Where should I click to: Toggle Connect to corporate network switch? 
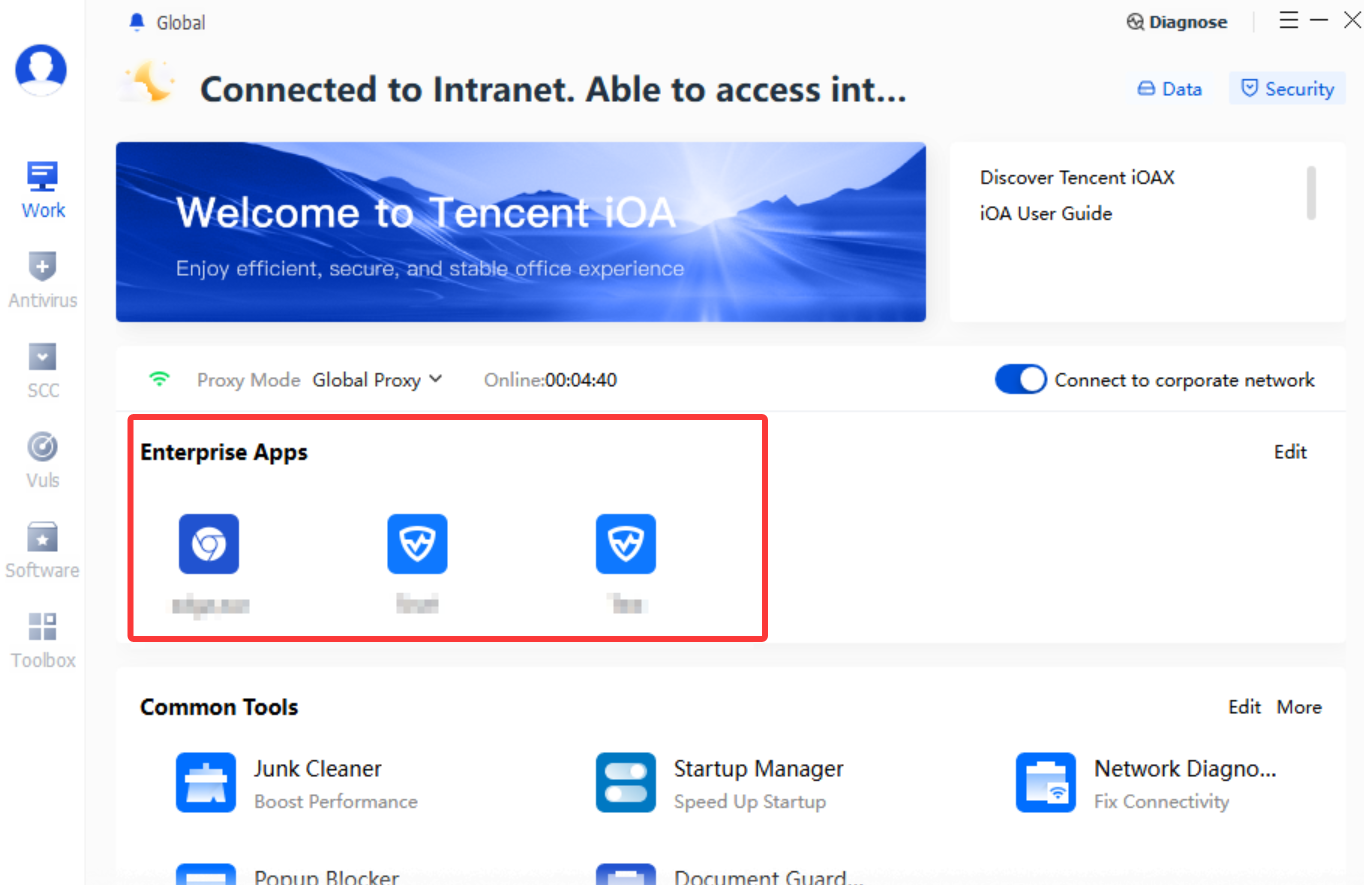[1020, 380]
